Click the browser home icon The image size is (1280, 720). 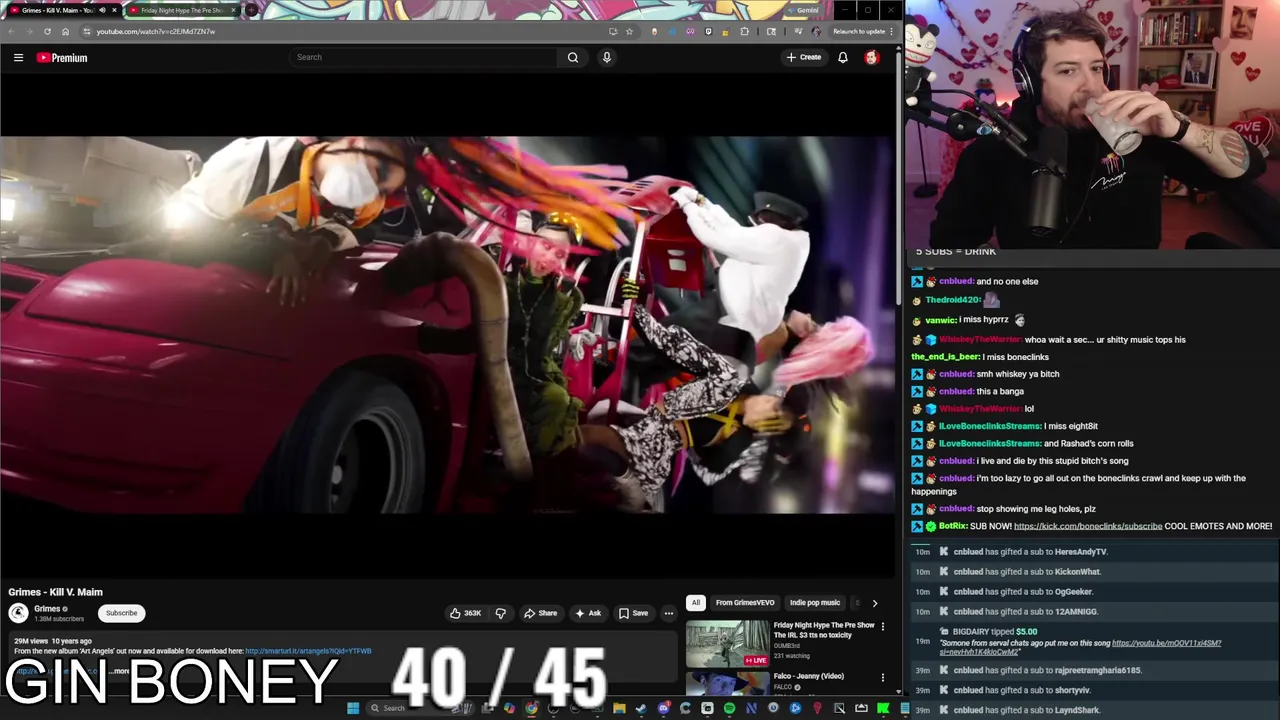(x=65, y=31)
